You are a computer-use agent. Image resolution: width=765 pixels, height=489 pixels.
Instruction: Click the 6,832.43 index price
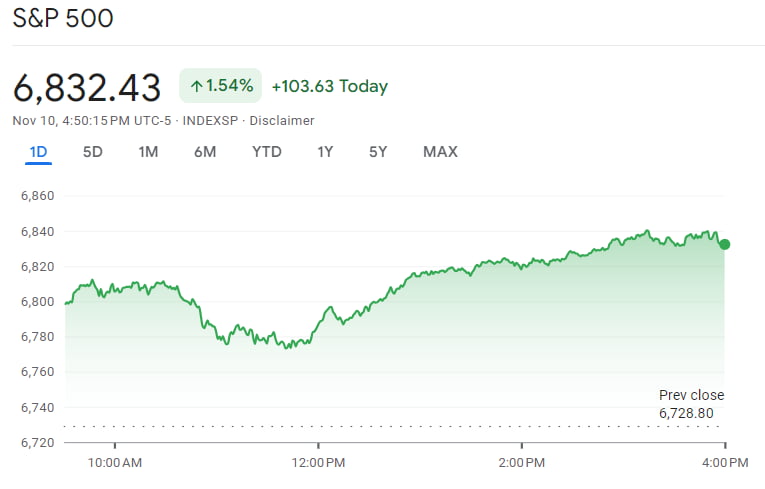(x=87, y=88)
